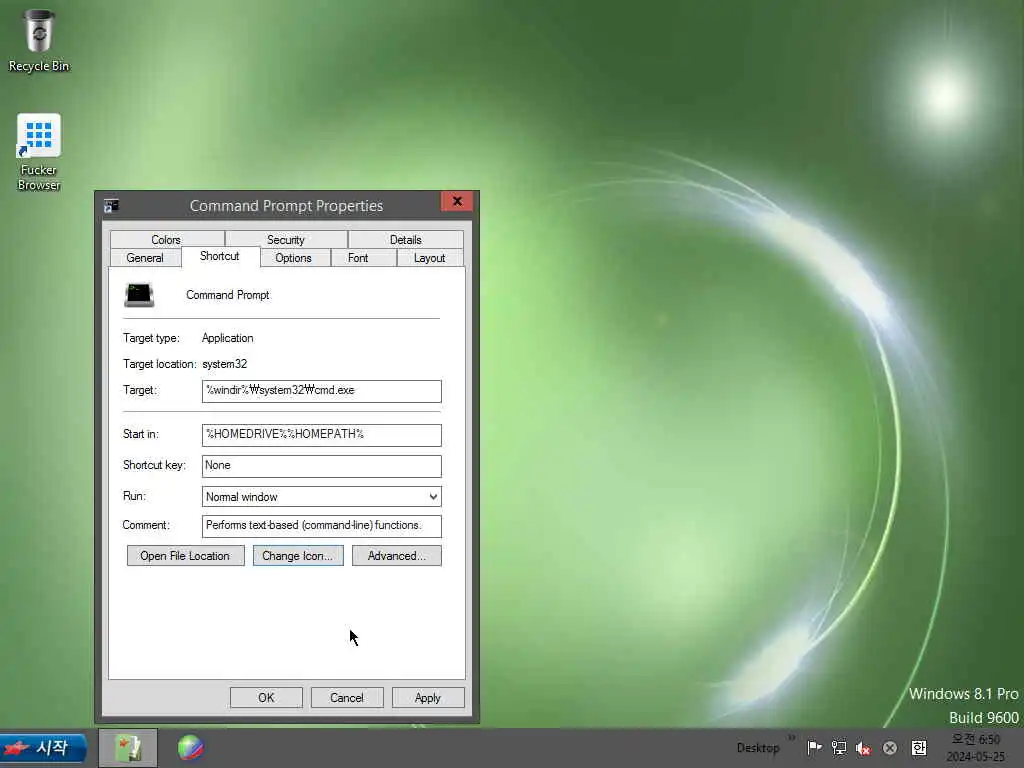This screenshot has width=1024, height=768.
Task: Switch to the Font tab
Action: click(358, 258)
